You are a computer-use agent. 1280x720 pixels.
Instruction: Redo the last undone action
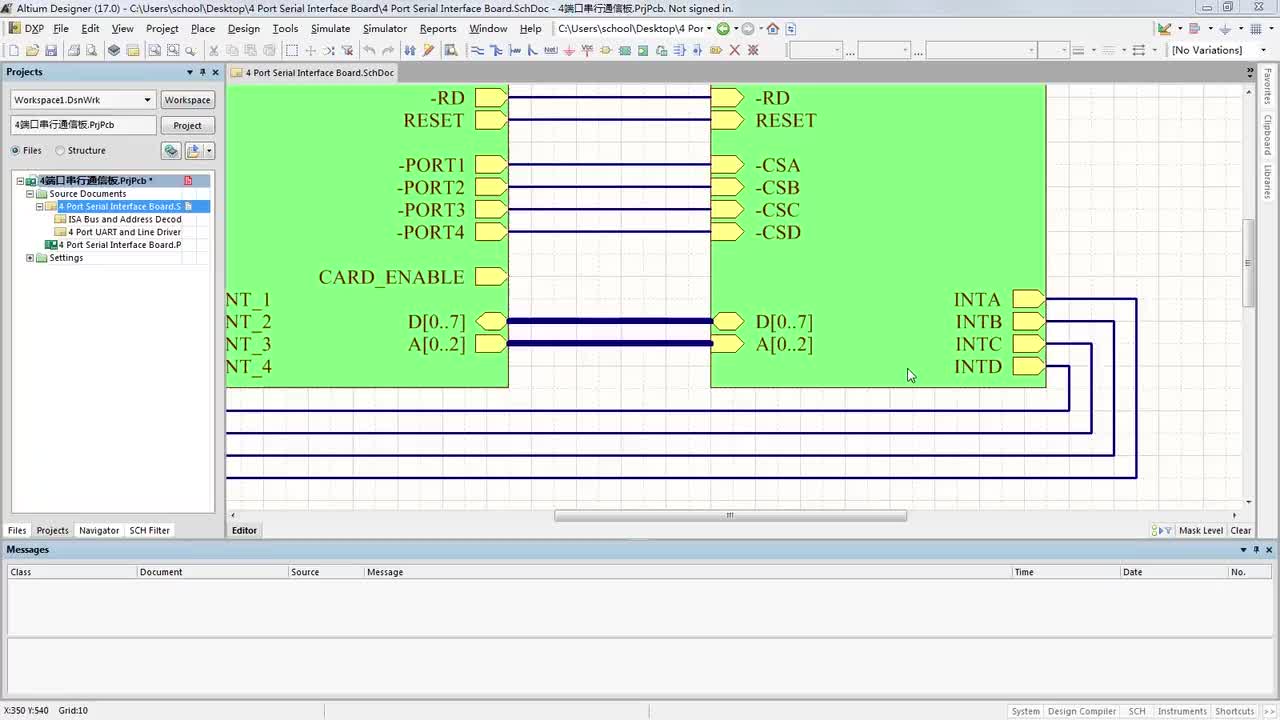click(387, 50)
